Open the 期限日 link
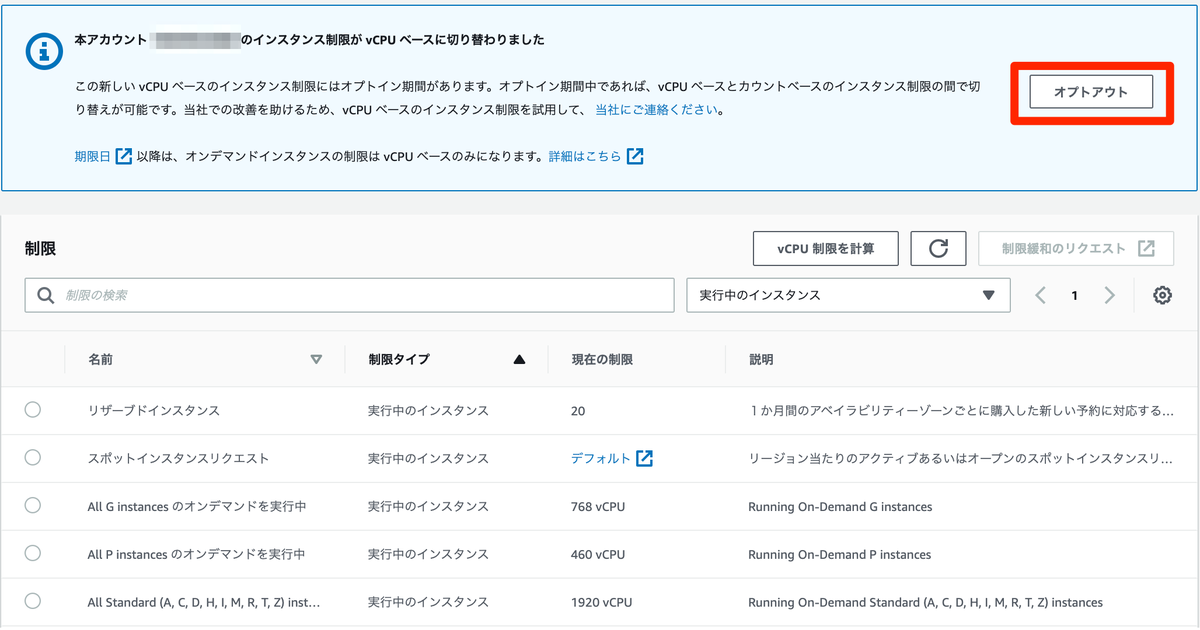This screenshot has height=630, width=1200. tap(92, 157)
